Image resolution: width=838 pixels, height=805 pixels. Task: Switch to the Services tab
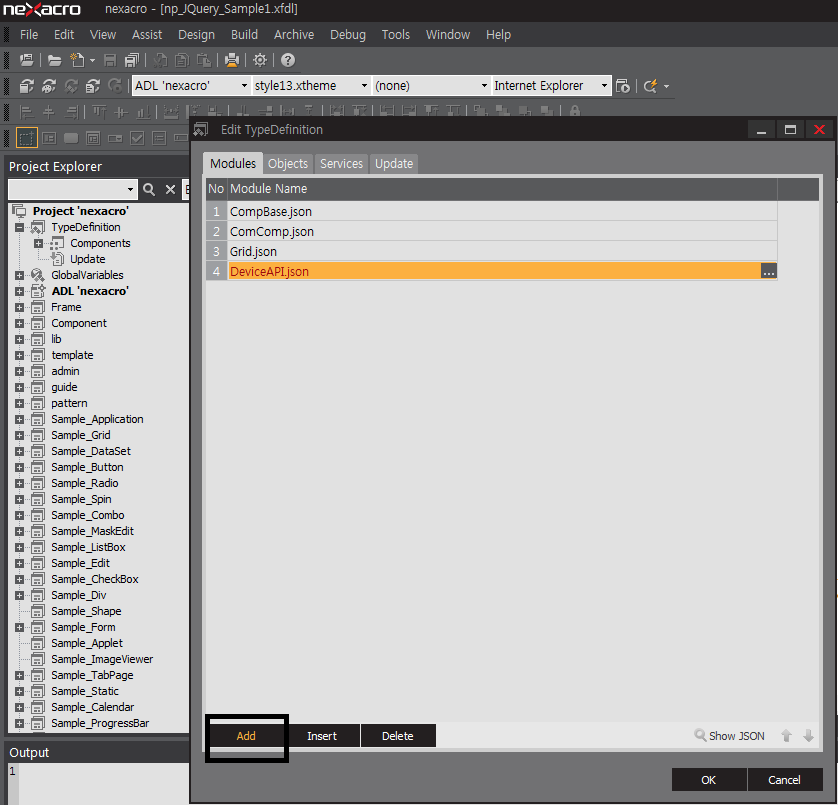click(x=341, y=164)
